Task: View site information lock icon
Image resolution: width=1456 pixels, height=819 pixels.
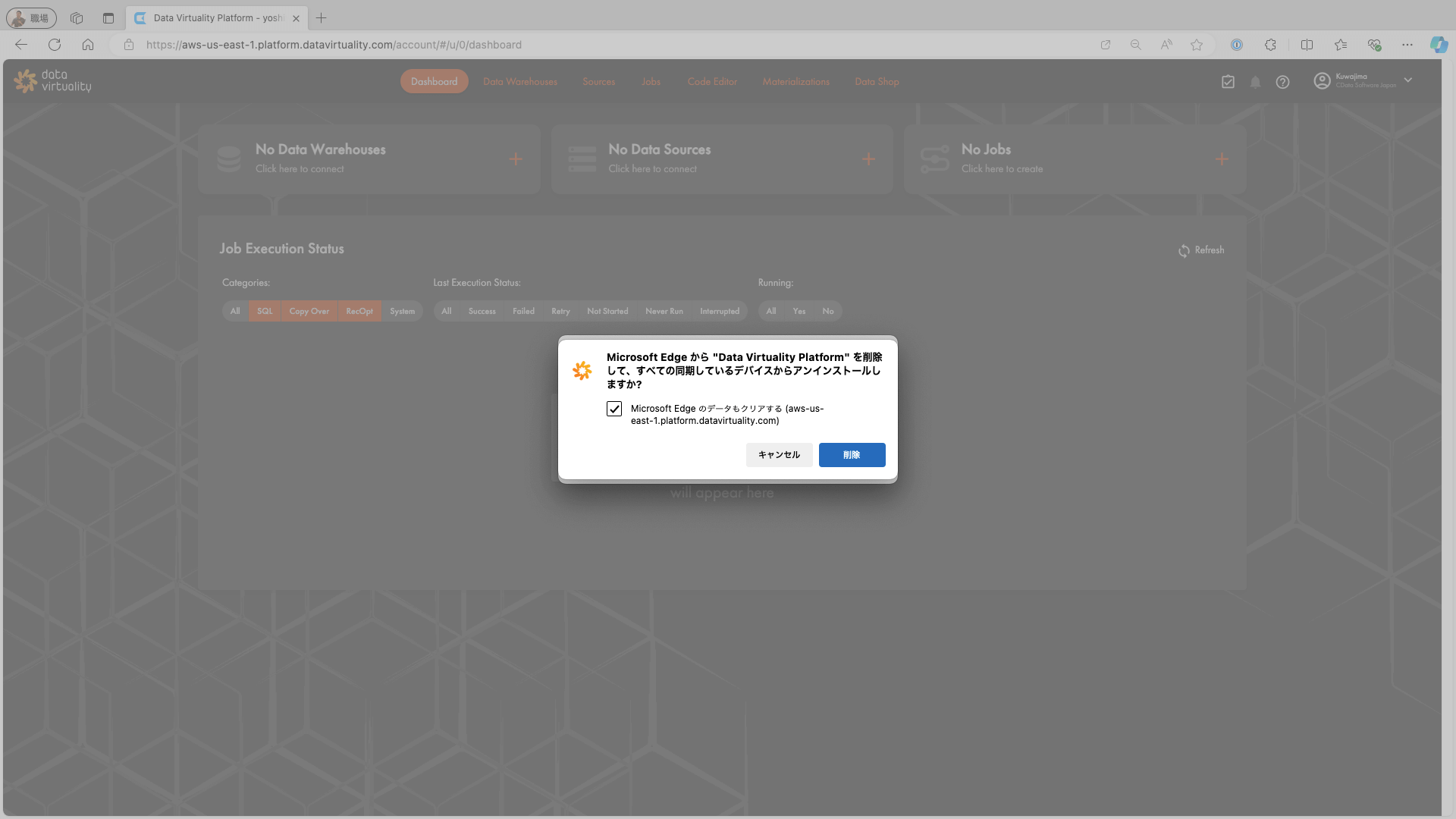Action: [129, 45]
